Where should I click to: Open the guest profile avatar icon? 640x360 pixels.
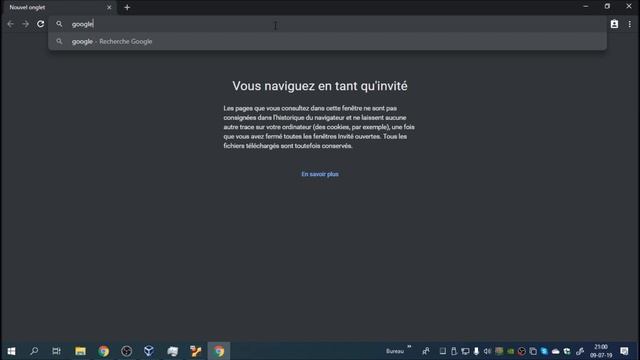(x=614, y=24)
